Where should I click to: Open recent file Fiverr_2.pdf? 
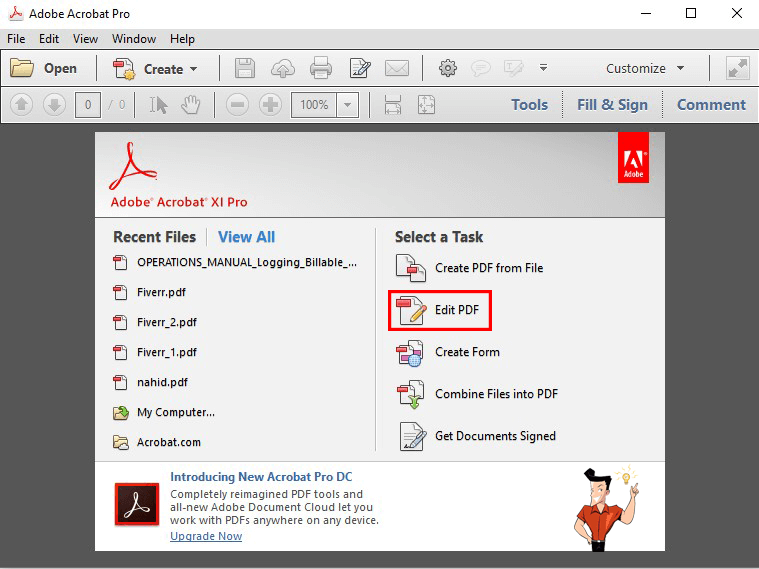tap(166, 322)
